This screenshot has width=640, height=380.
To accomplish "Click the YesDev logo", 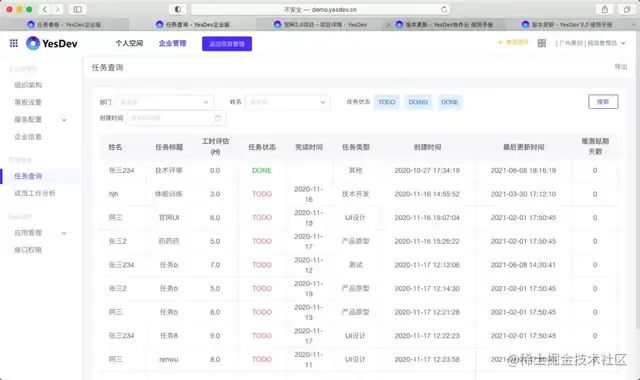I will pyautogui.click(x=51, y=43).
